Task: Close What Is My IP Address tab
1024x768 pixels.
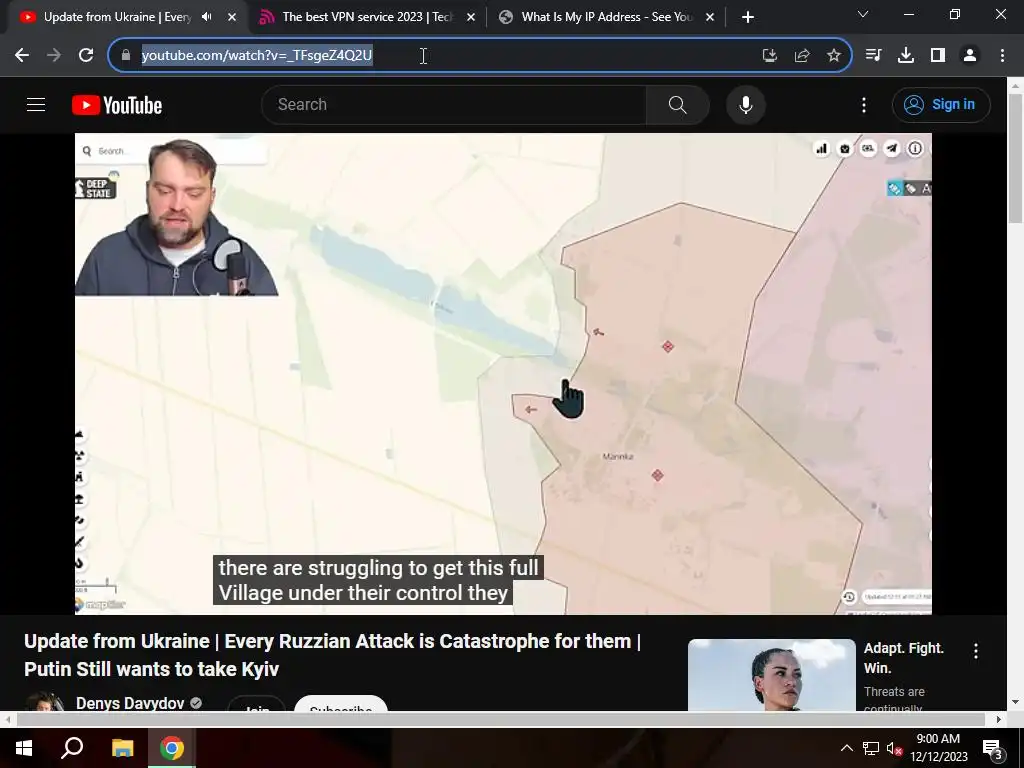Action: [x=710, y=17]
